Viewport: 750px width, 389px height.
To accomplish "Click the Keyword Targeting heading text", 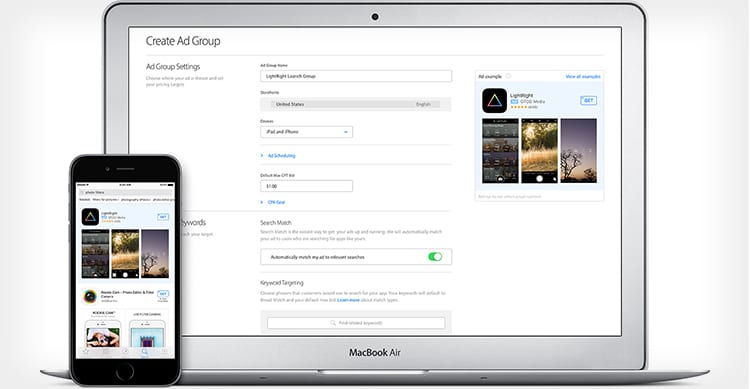I will pos(282,283).
